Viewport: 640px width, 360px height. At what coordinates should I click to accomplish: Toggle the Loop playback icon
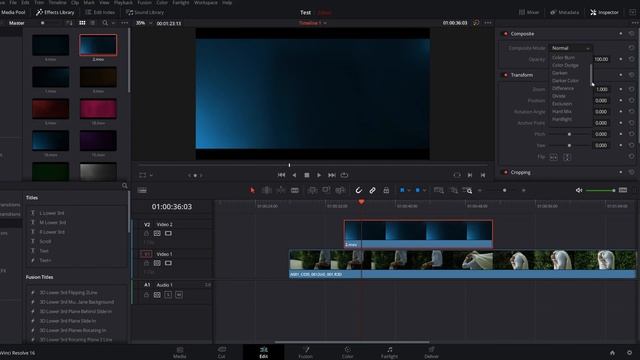344,175
